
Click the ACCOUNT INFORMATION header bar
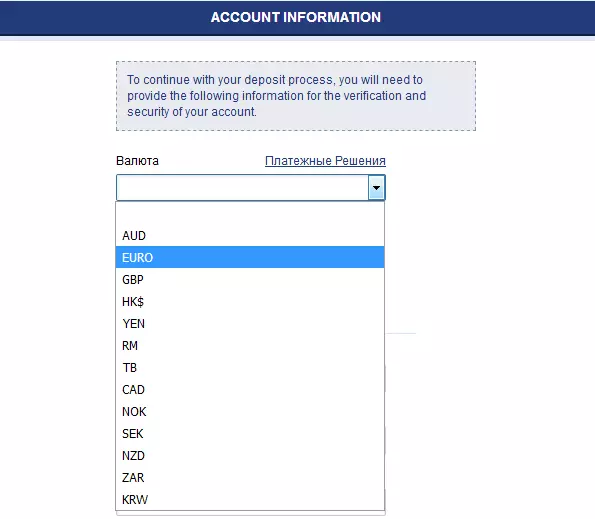[298, 17]
